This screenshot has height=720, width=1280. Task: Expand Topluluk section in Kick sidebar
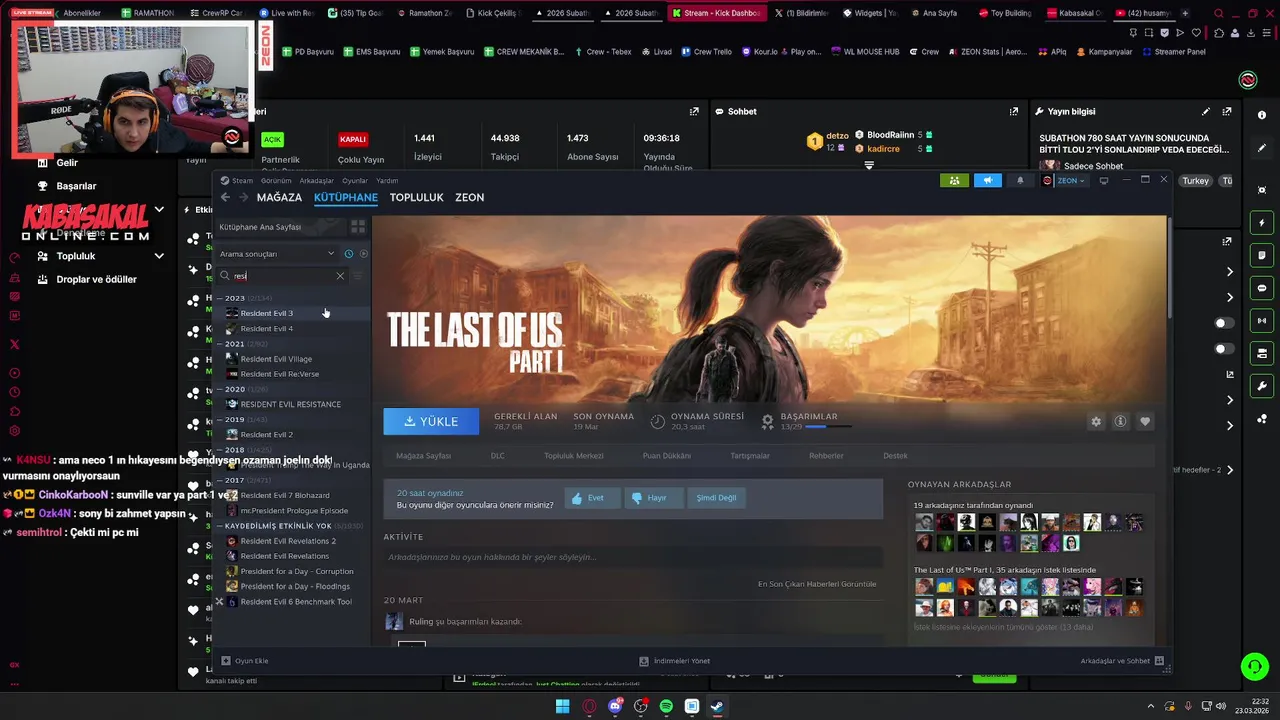coord(158,256)
